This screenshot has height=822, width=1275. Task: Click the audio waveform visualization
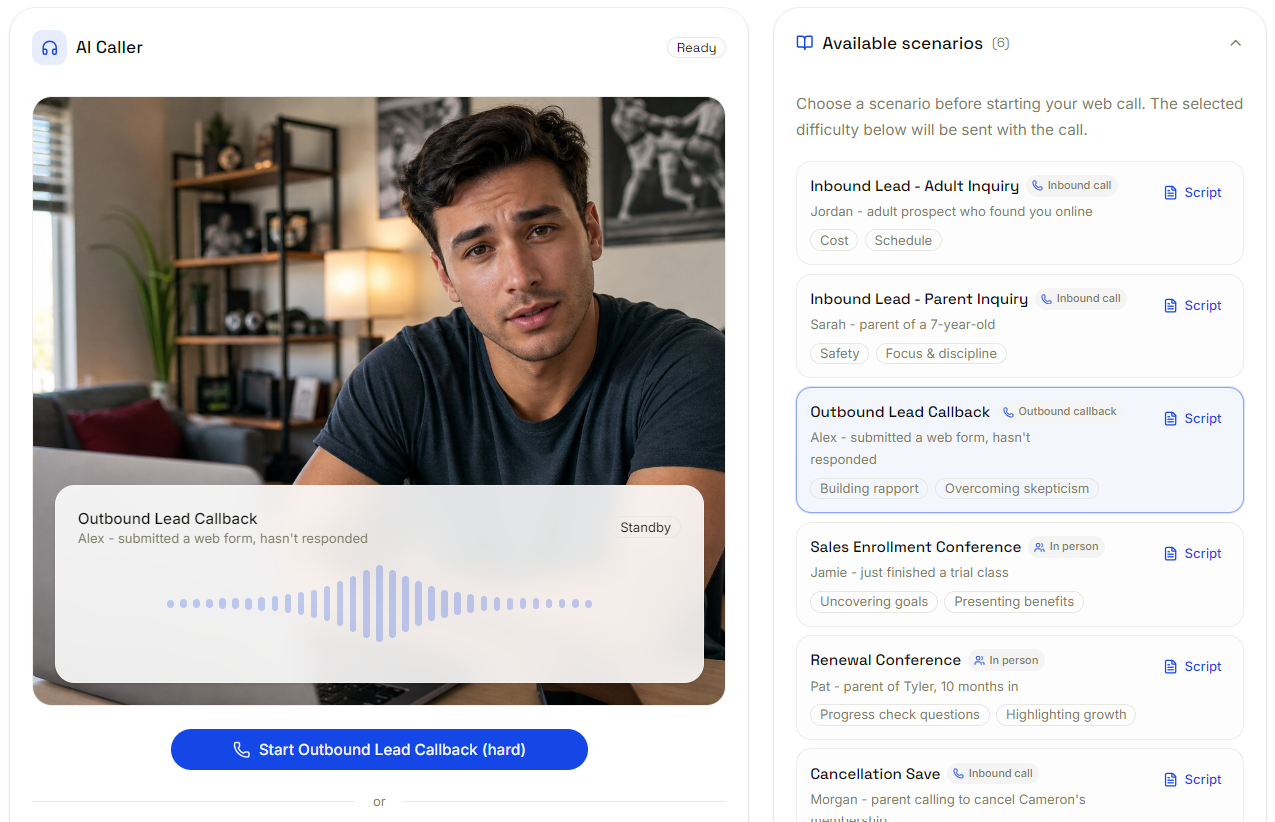coord(379,603)
